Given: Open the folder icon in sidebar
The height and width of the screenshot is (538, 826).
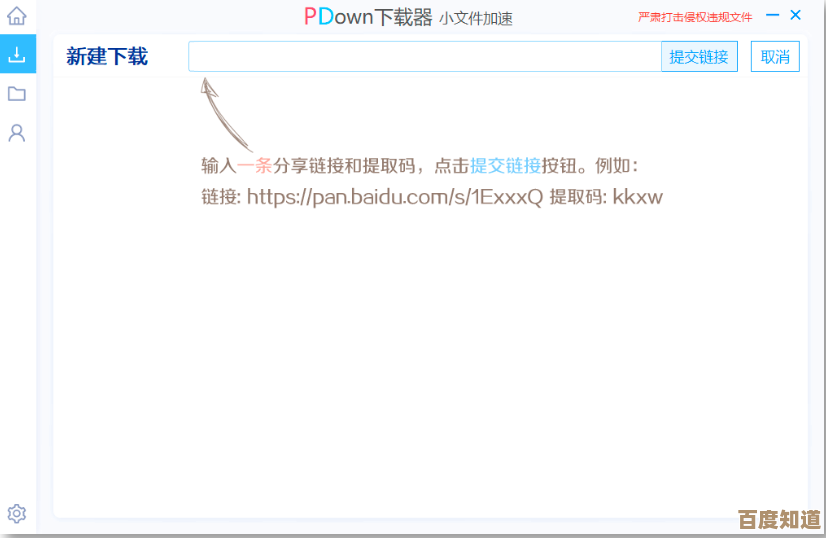Looking at the screenshot, I should (17, 94).
